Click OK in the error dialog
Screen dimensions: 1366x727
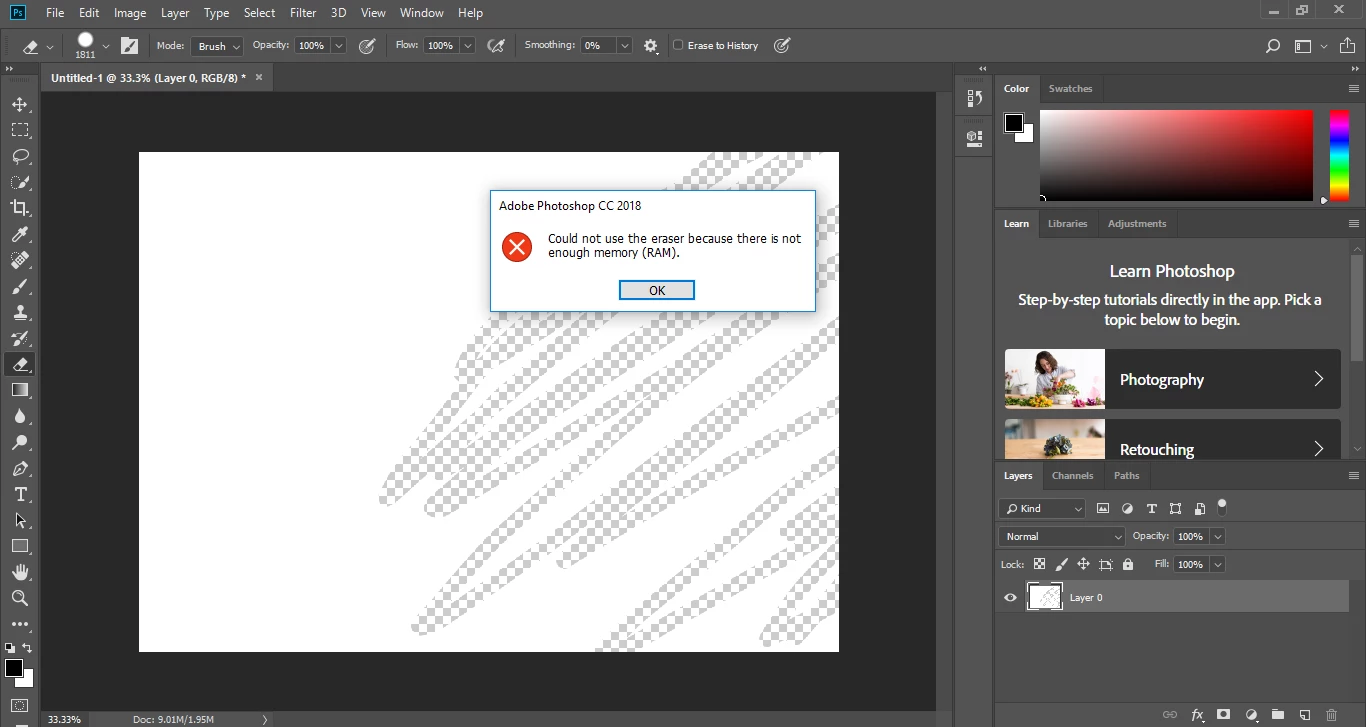click(657, 291)
